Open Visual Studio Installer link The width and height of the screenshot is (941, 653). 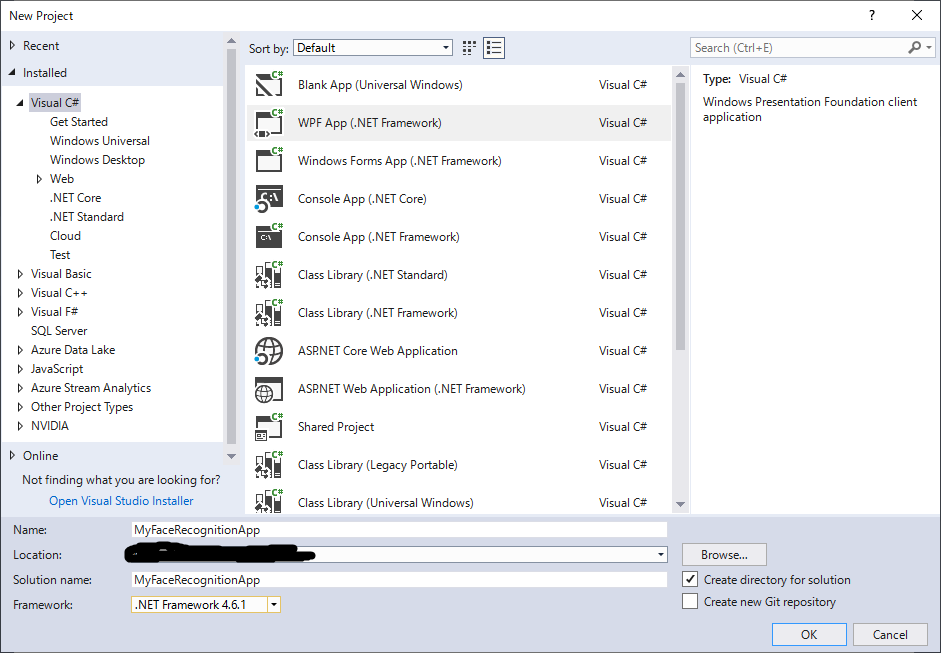pos(121,501)
